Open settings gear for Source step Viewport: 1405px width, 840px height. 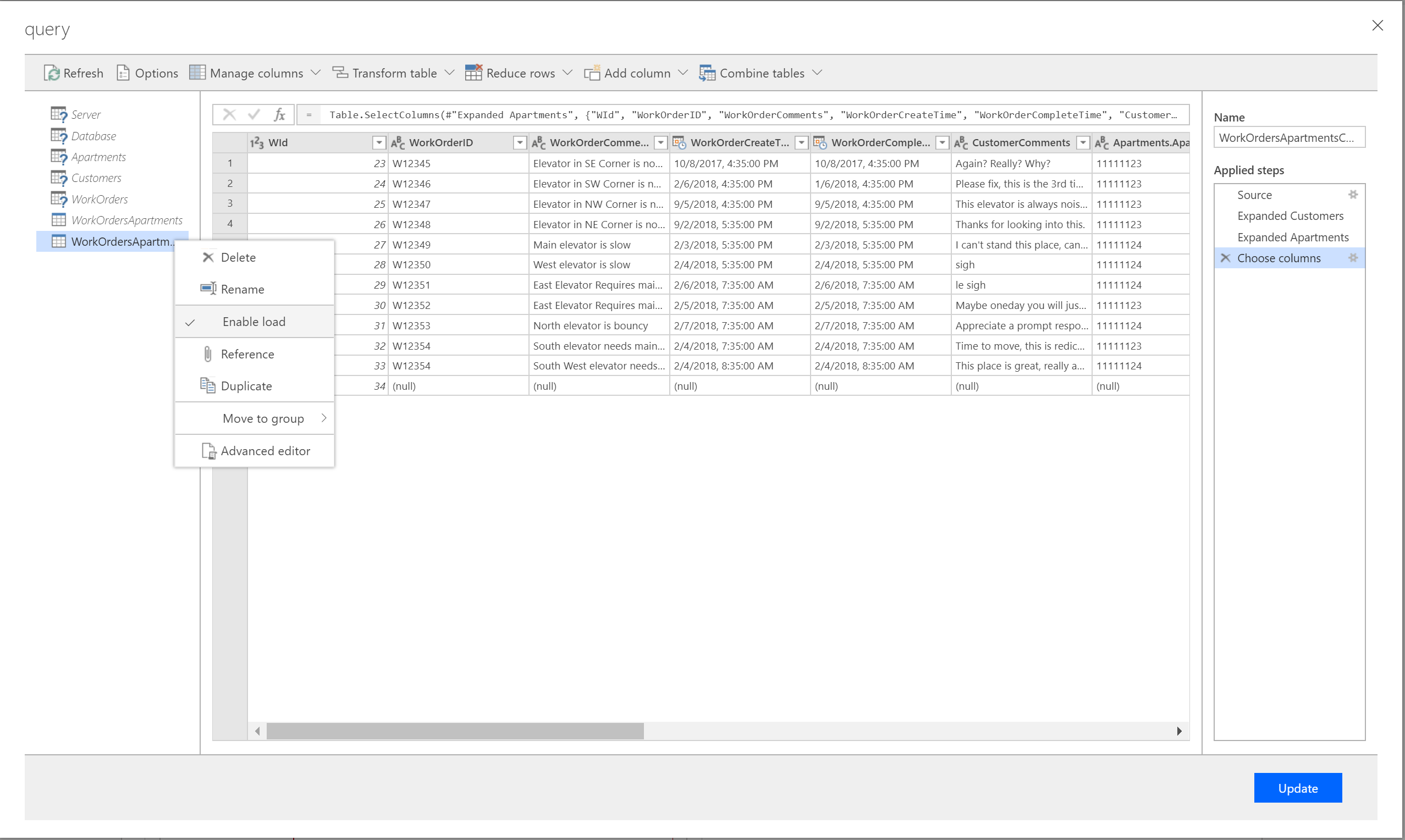coord(1353,195)
